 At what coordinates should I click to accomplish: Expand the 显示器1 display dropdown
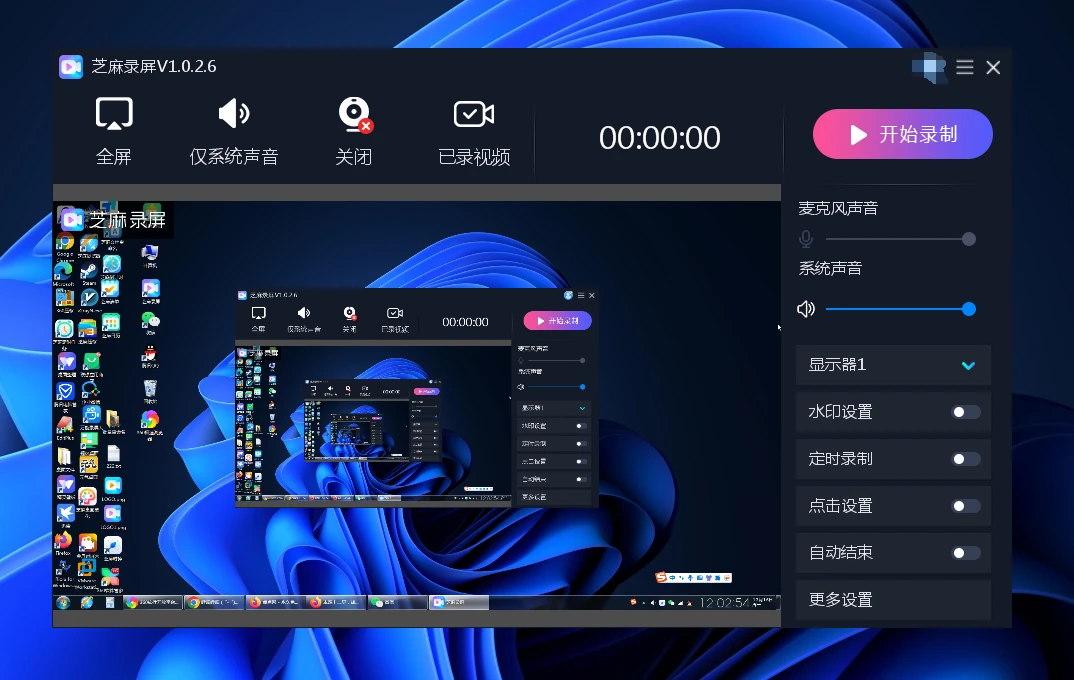[892, 365]
